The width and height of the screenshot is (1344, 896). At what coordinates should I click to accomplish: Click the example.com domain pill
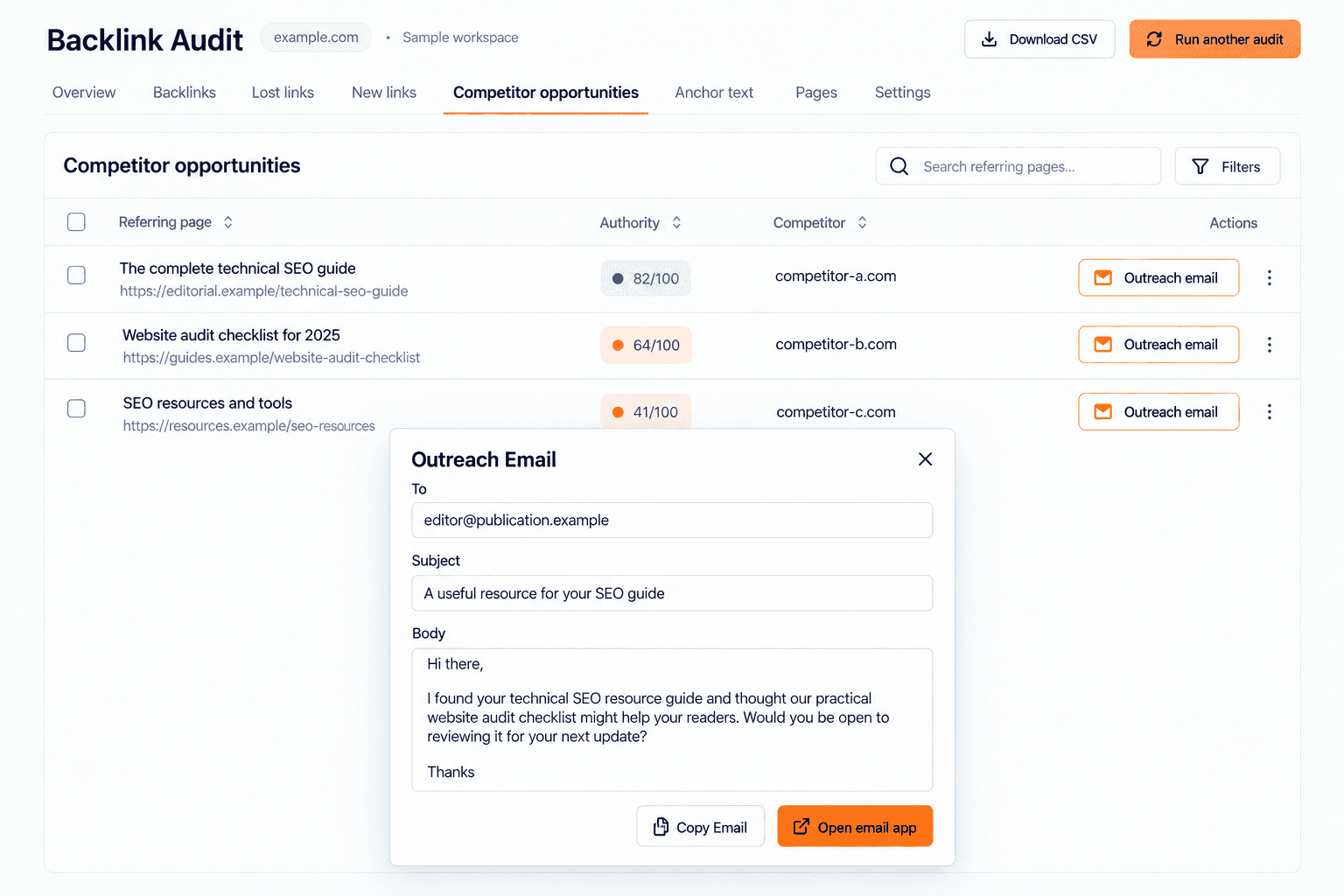[x=316, y=38]
